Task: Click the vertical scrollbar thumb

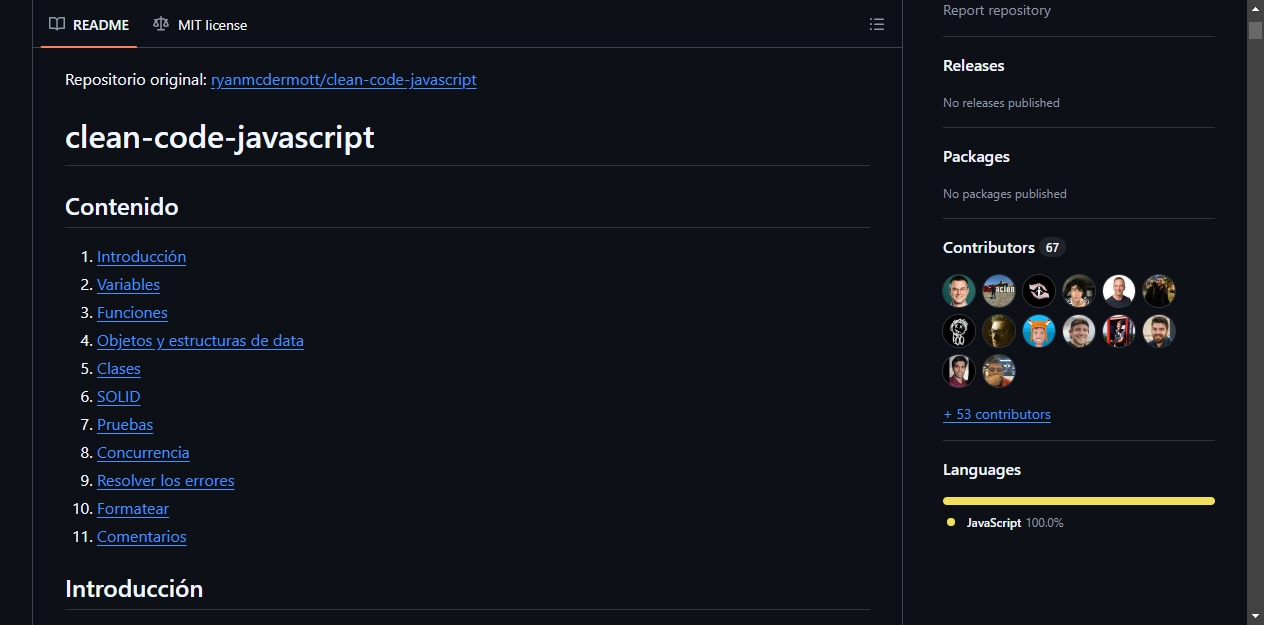Action: 1255,29
